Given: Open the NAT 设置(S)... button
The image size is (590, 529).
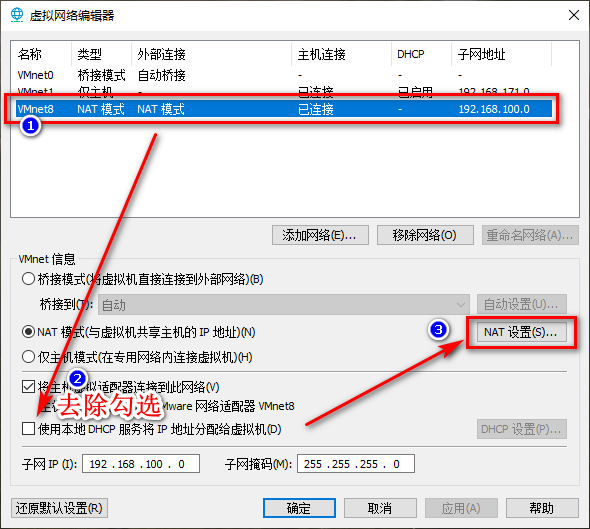Looking at the screenshot, I should tap(522, 332).
